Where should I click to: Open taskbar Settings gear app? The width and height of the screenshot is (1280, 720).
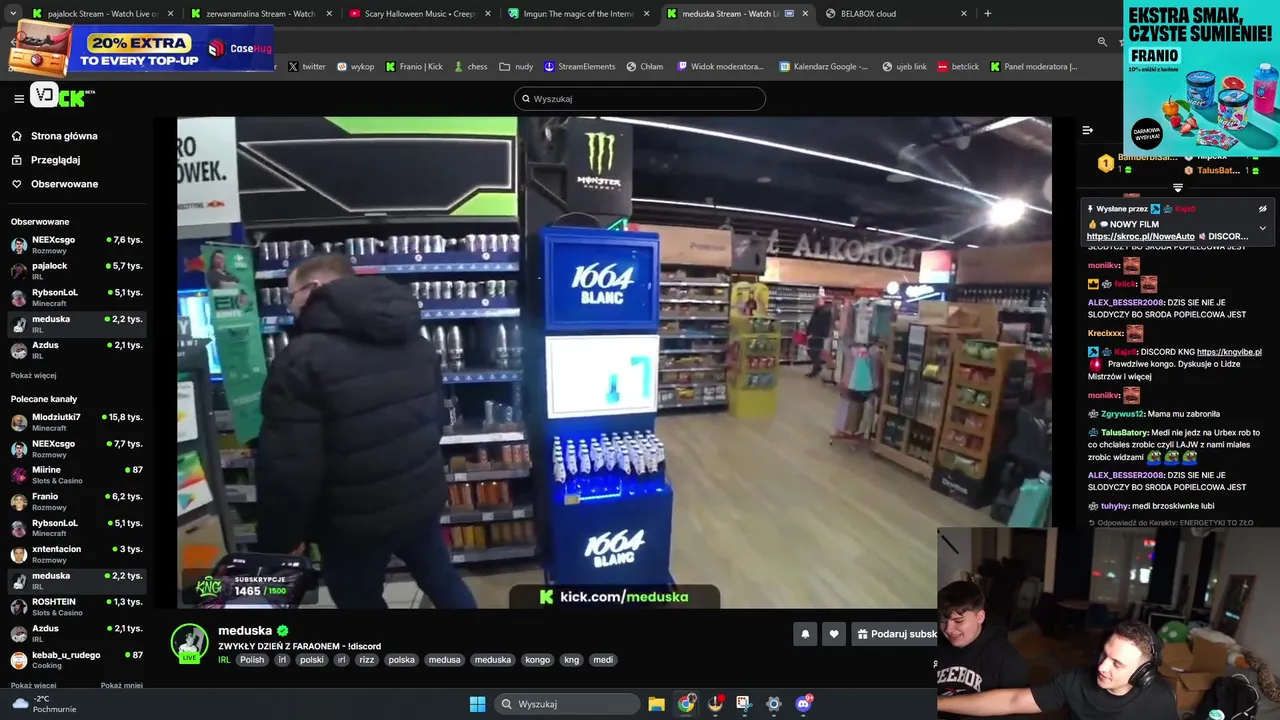tap(773, 704)
